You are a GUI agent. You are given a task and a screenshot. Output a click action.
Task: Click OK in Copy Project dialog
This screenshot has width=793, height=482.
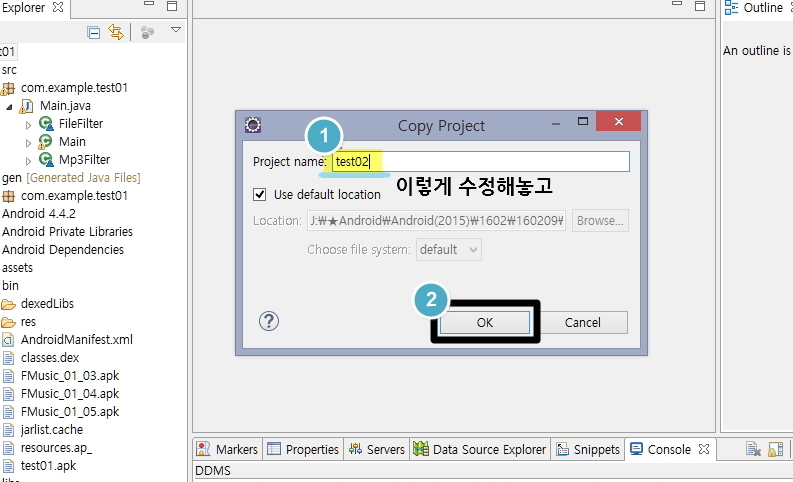click(484, 322)
